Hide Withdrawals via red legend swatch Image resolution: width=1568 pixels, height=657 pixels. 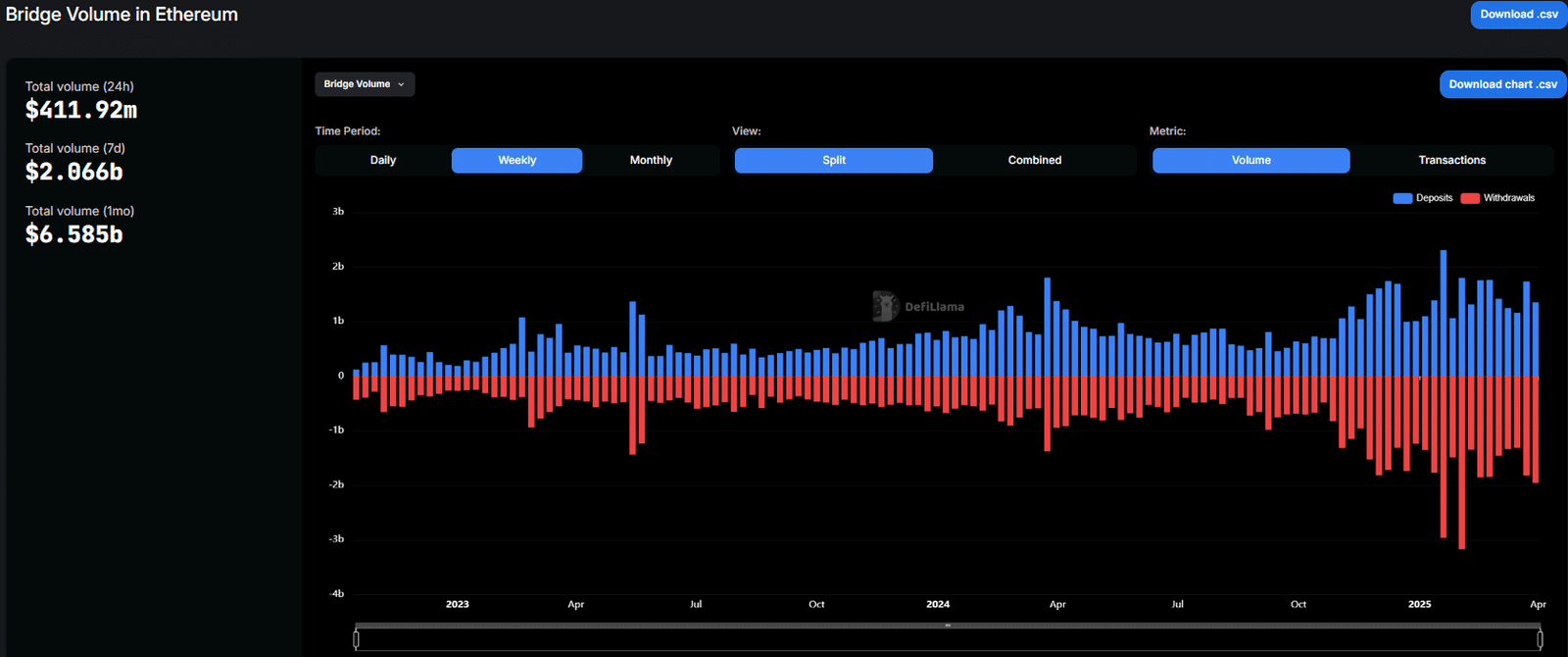tap(1470, 198)
